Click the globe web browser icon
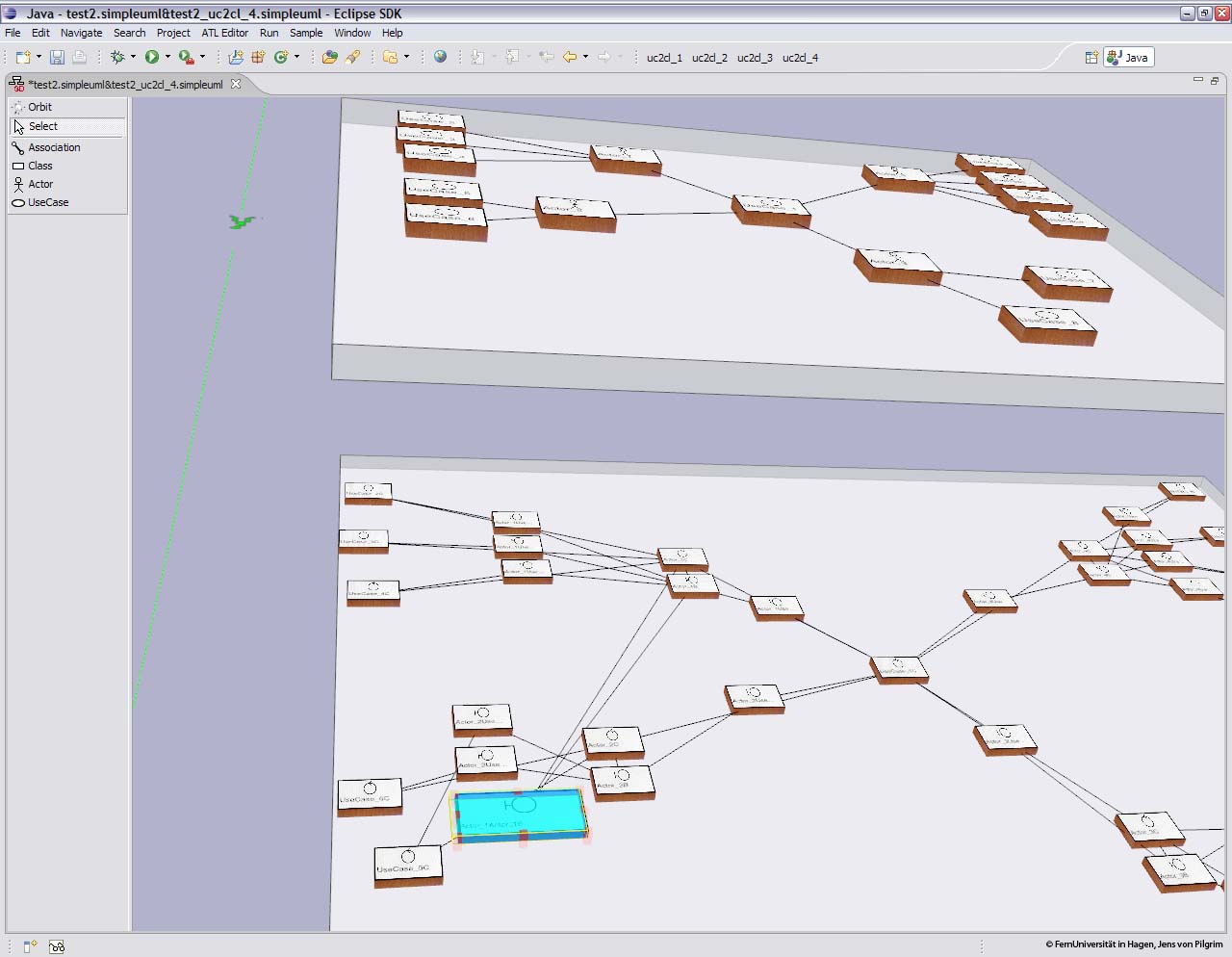This screenshot has width=1232, height=957. 440,58
